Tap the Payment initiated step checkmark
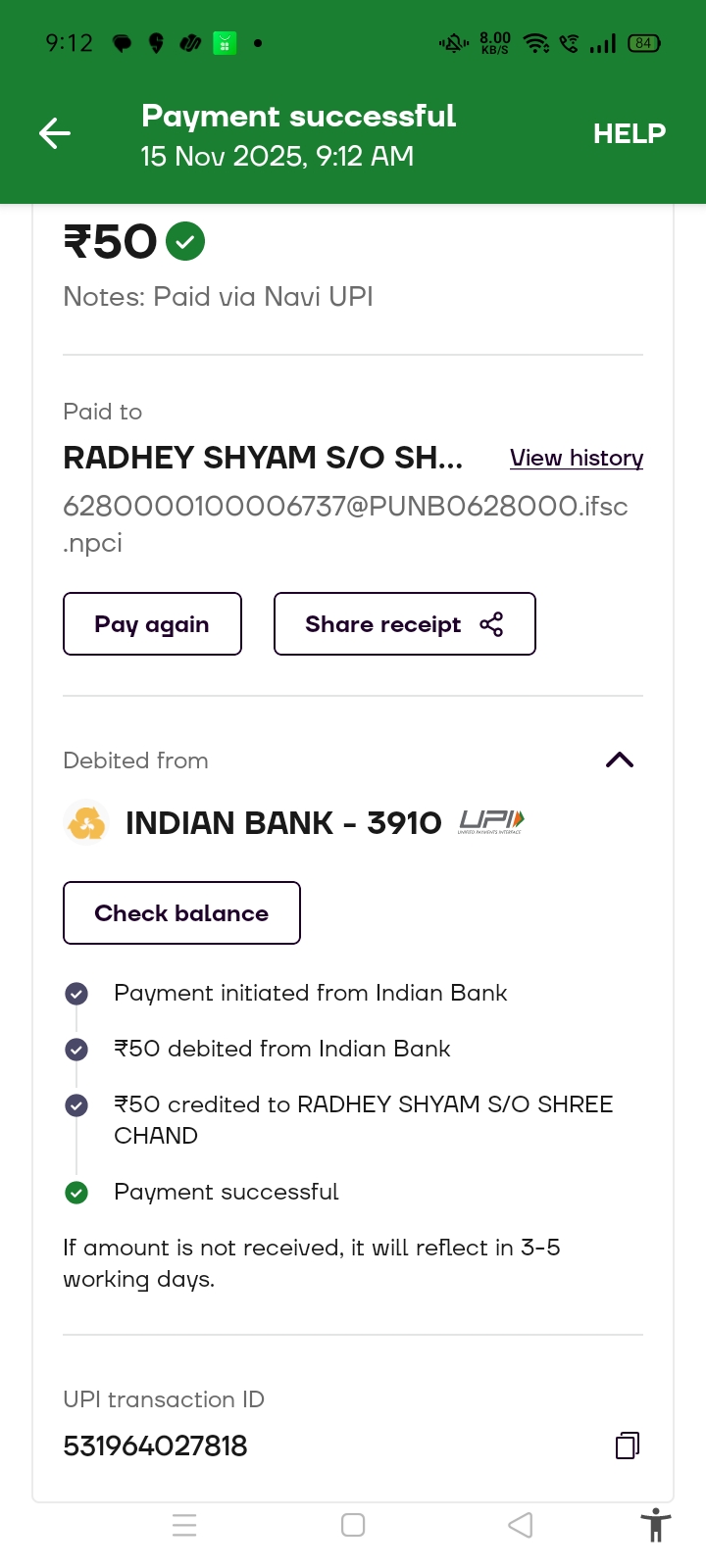The width and height of the screenshot is (706, 1568). pos(76,994)
